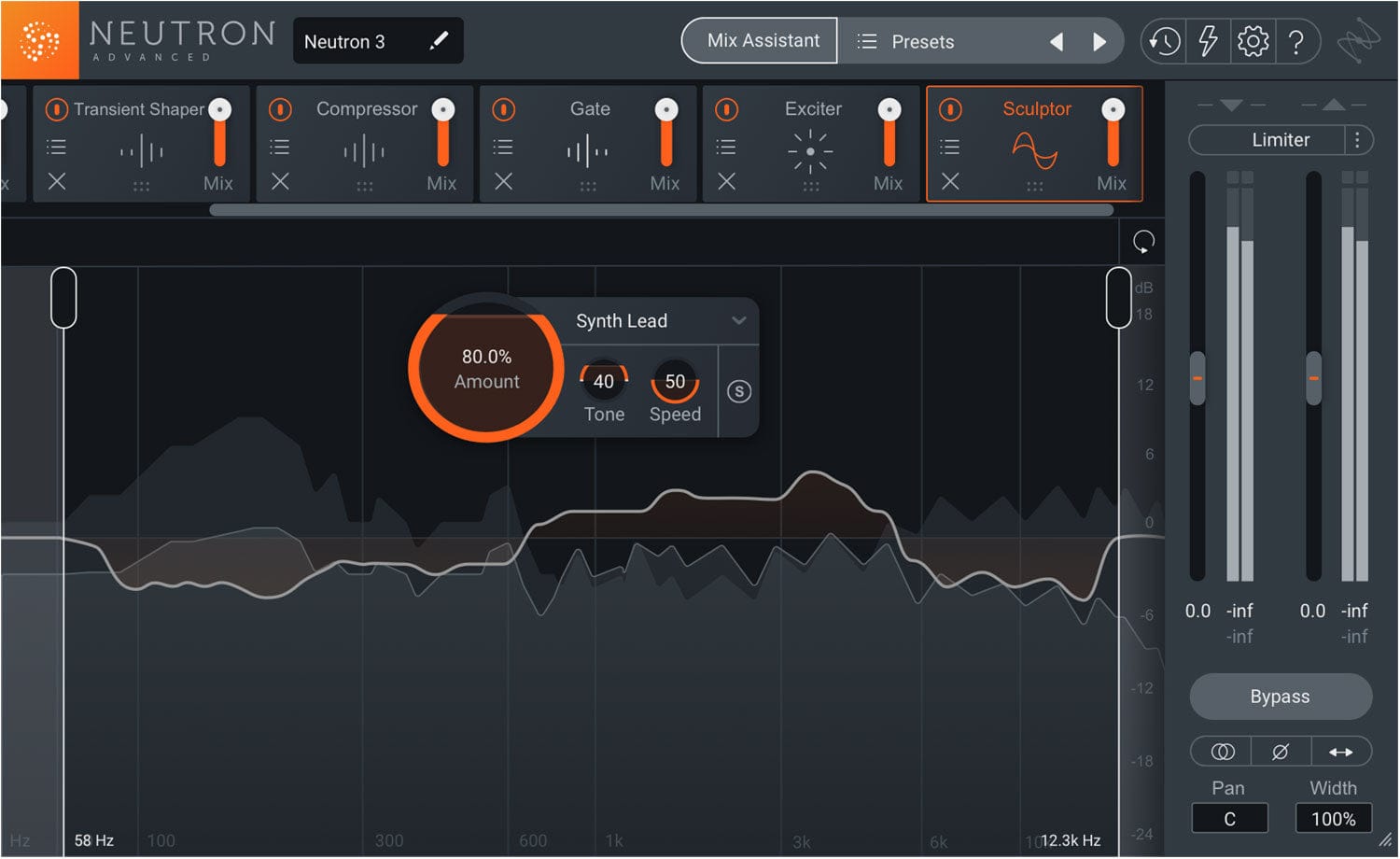
Task: Click the Sculptor solo S button
Action: (x=739, y=391)
